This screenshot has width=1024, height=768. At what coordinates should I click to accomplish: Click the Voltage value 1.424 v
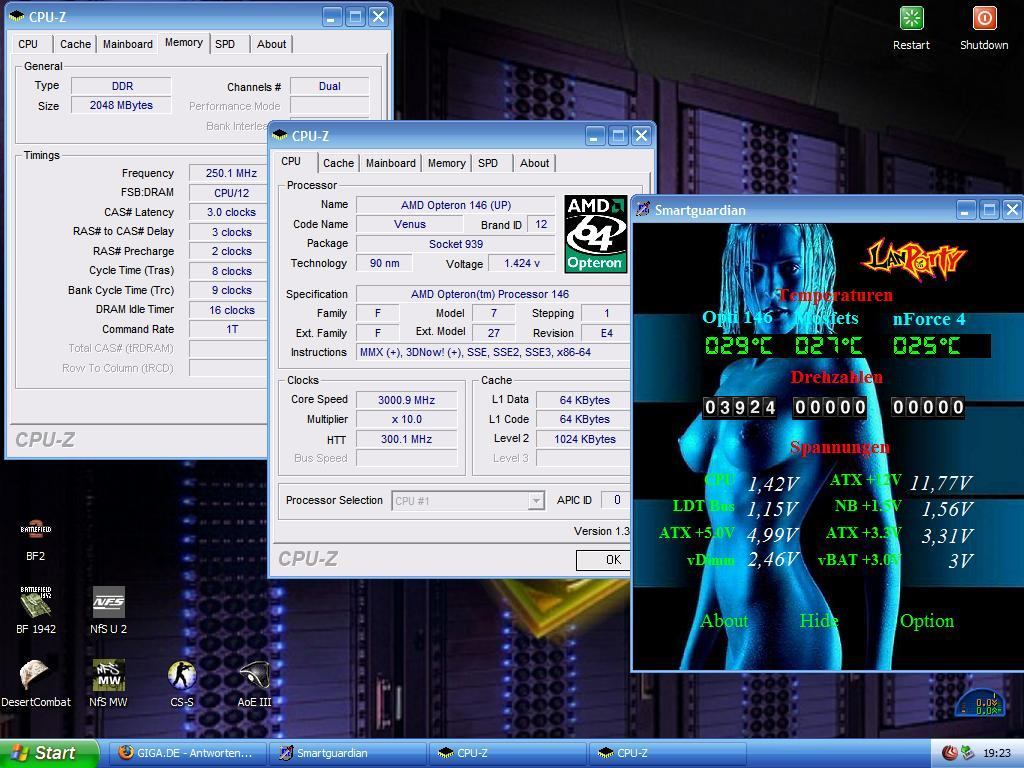[x=522, y=263]
